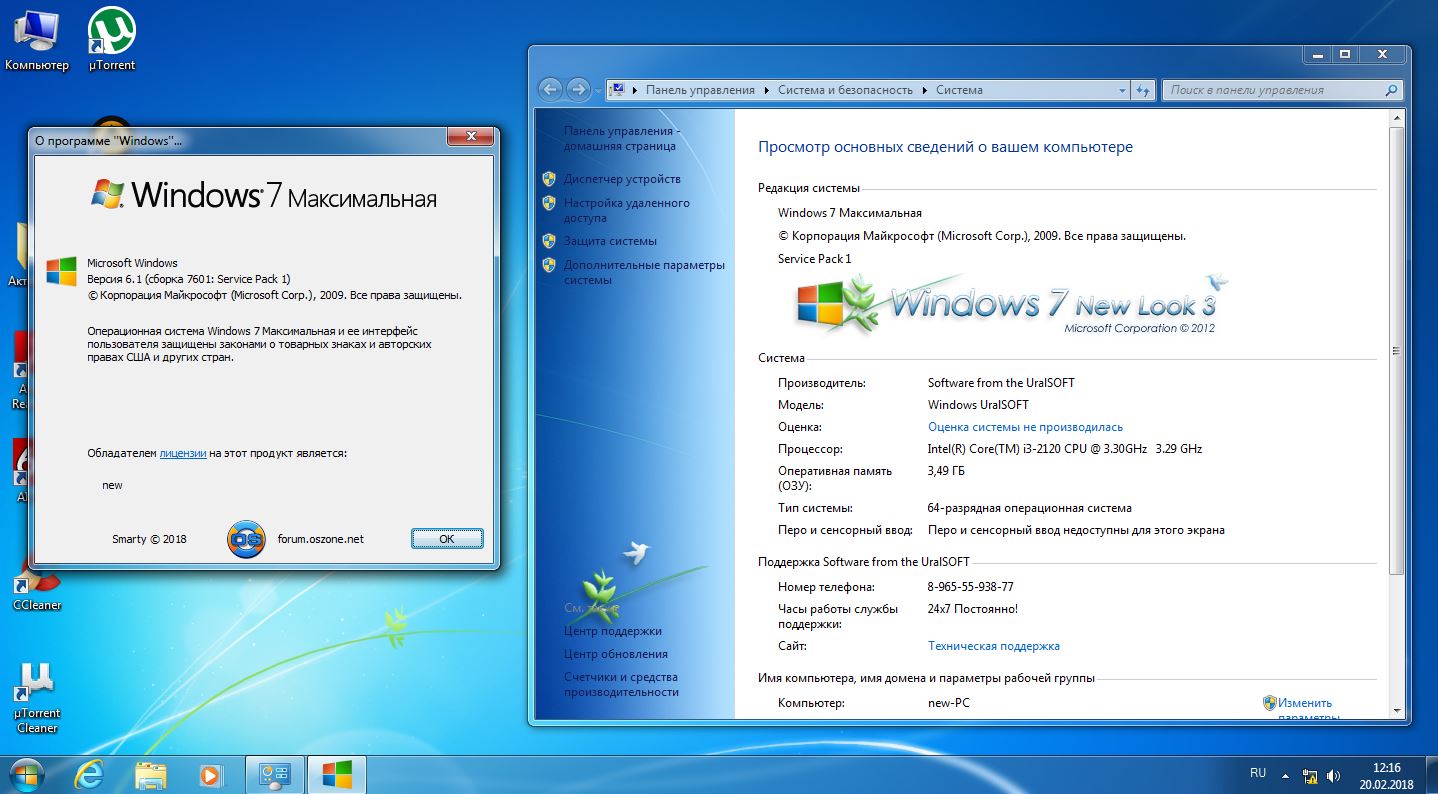1438x794 pixels.
Task: Go back in the Control Panel window
Action: [550, 89]
